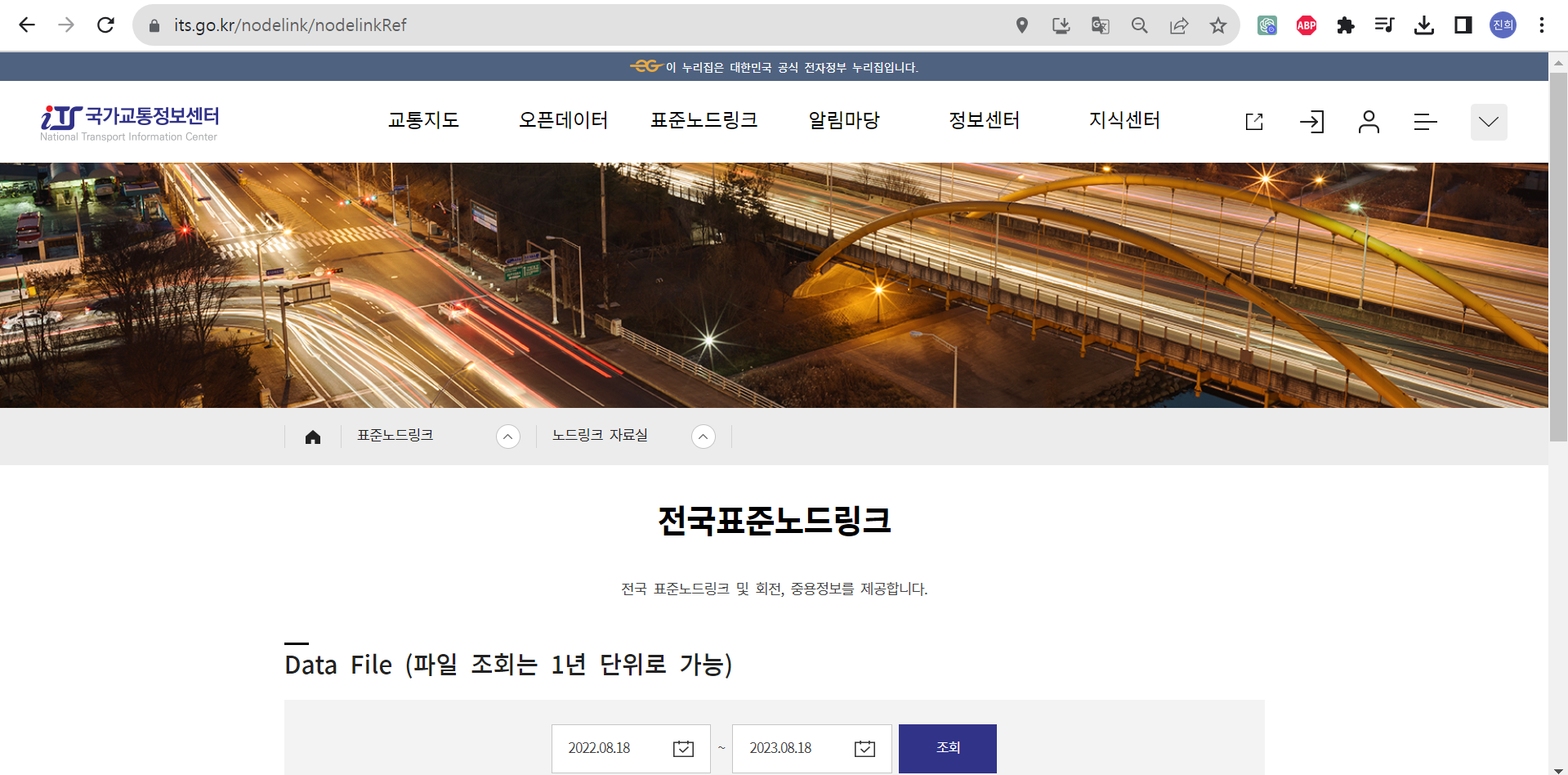
Task: Open the 지식센터 menu
Action: (1124, 120)
